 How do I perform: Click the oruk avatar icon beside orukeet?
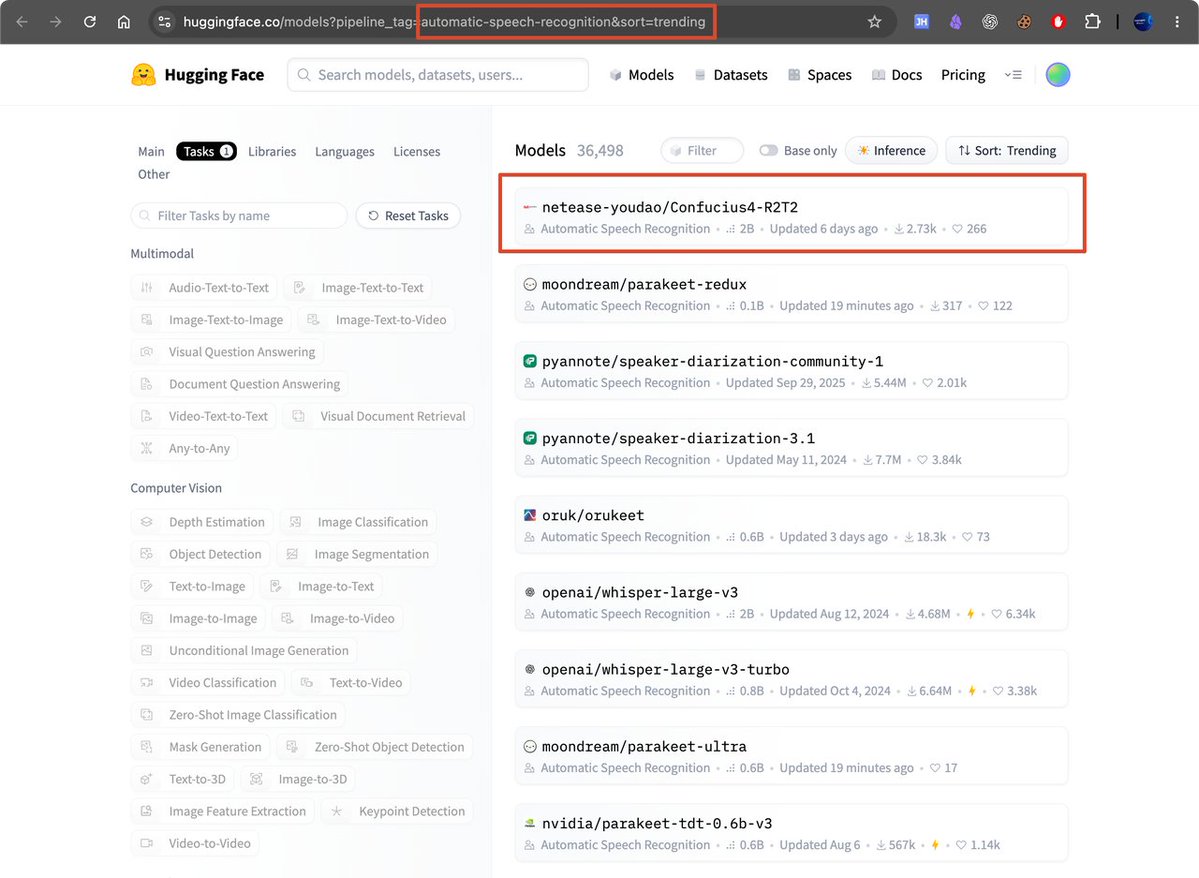tap(529, 515)
